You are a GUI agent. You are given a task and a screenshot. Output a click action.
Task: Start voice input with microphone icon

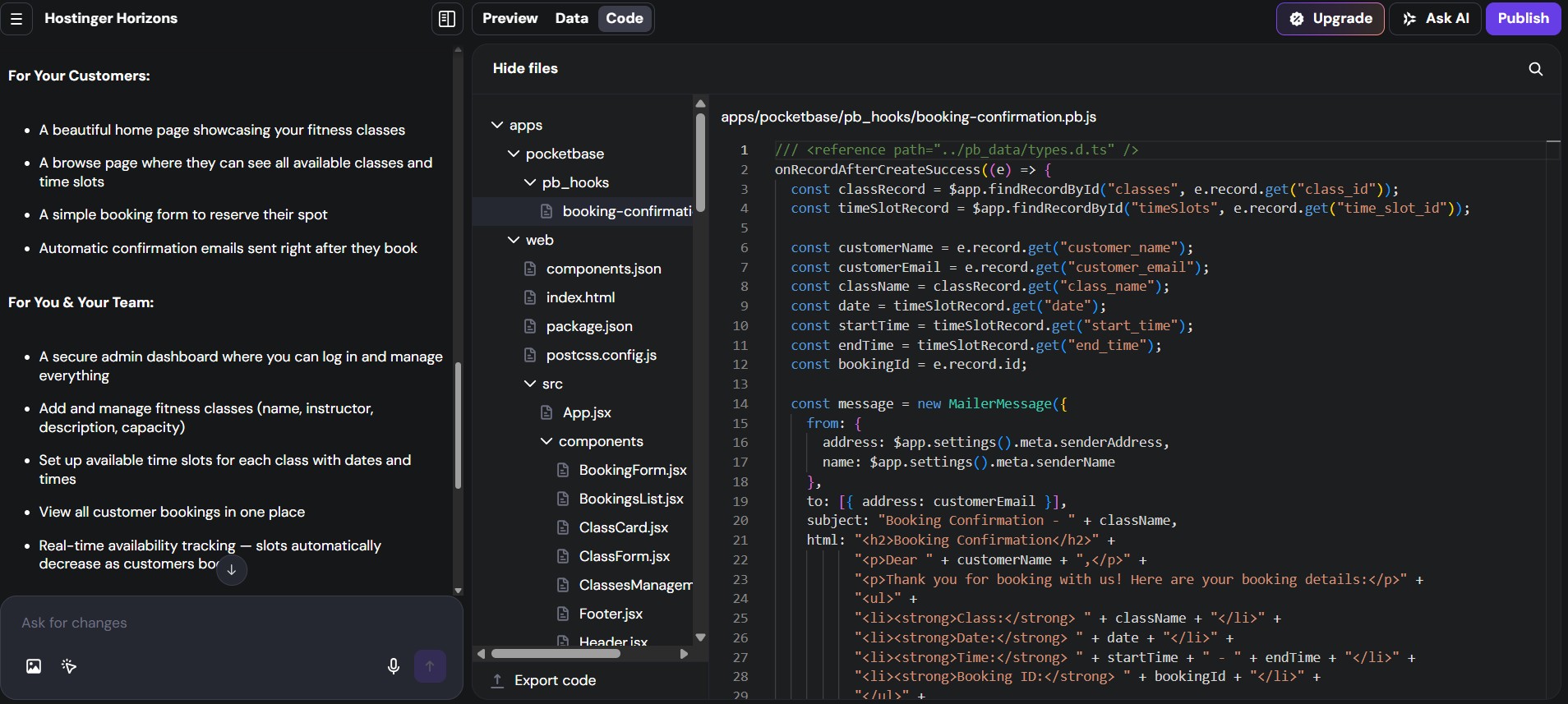394,666
